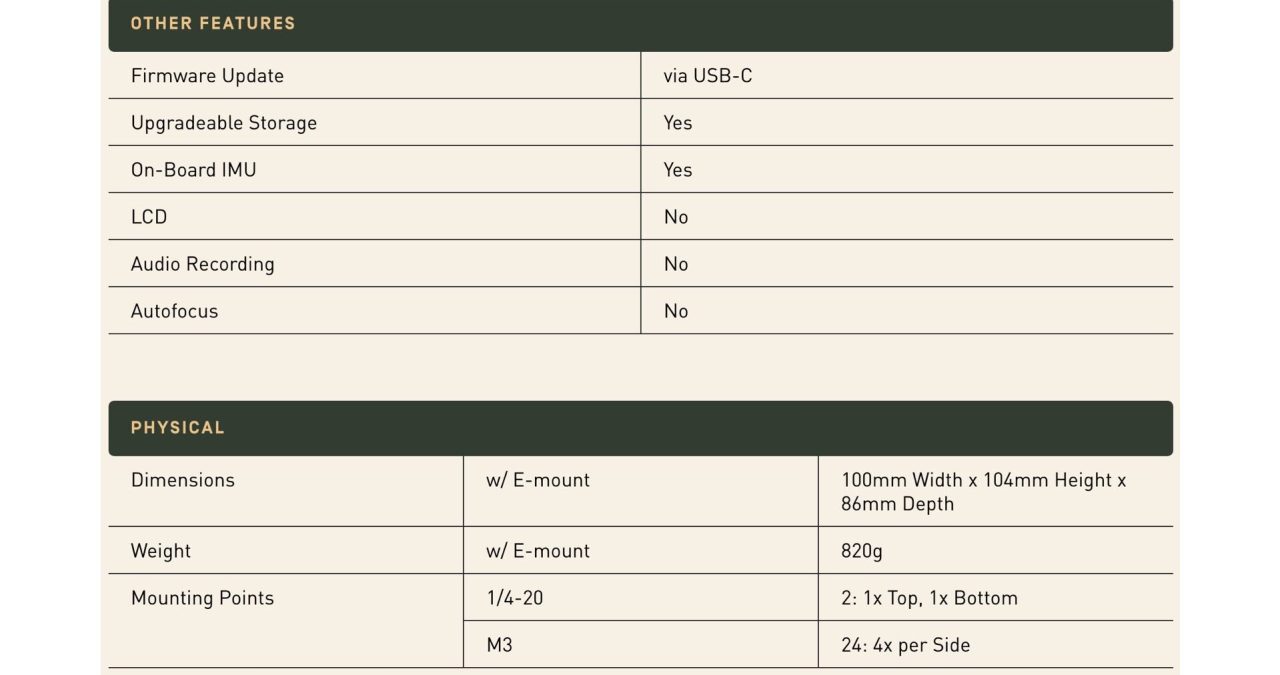Click the 100mm Width x 104mm Height dimensions value
The height and width of the screenshot is (675, 1280).
[x=984, y=492]
